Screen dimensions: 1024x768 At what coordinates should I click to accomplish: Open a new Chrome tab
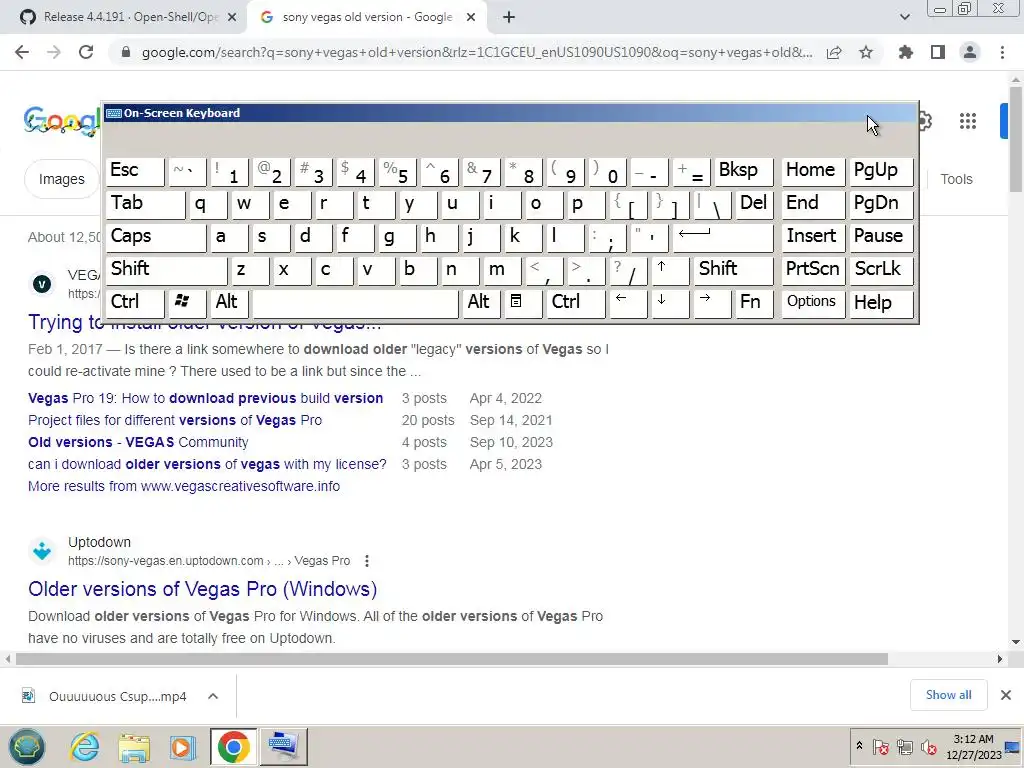509,17
